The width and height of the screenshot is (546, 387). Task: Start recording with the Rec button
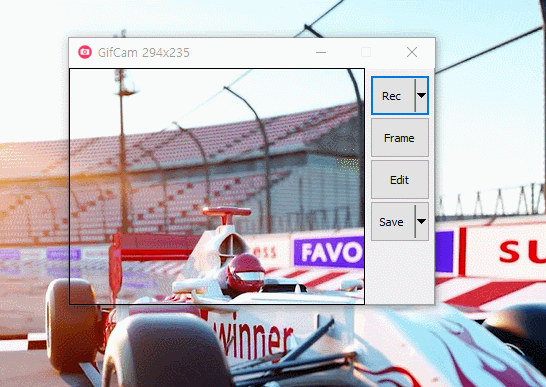(392, 96)
